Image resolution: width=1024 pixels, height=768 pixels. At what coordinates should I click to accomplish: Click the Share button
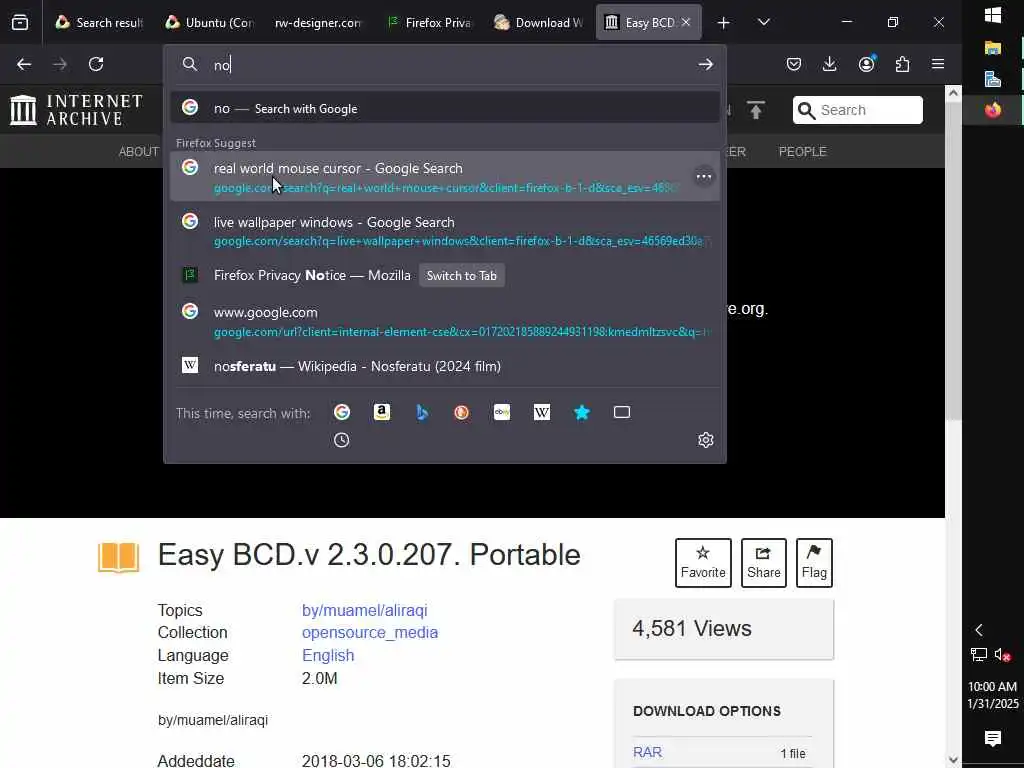(x=763, y=562)
